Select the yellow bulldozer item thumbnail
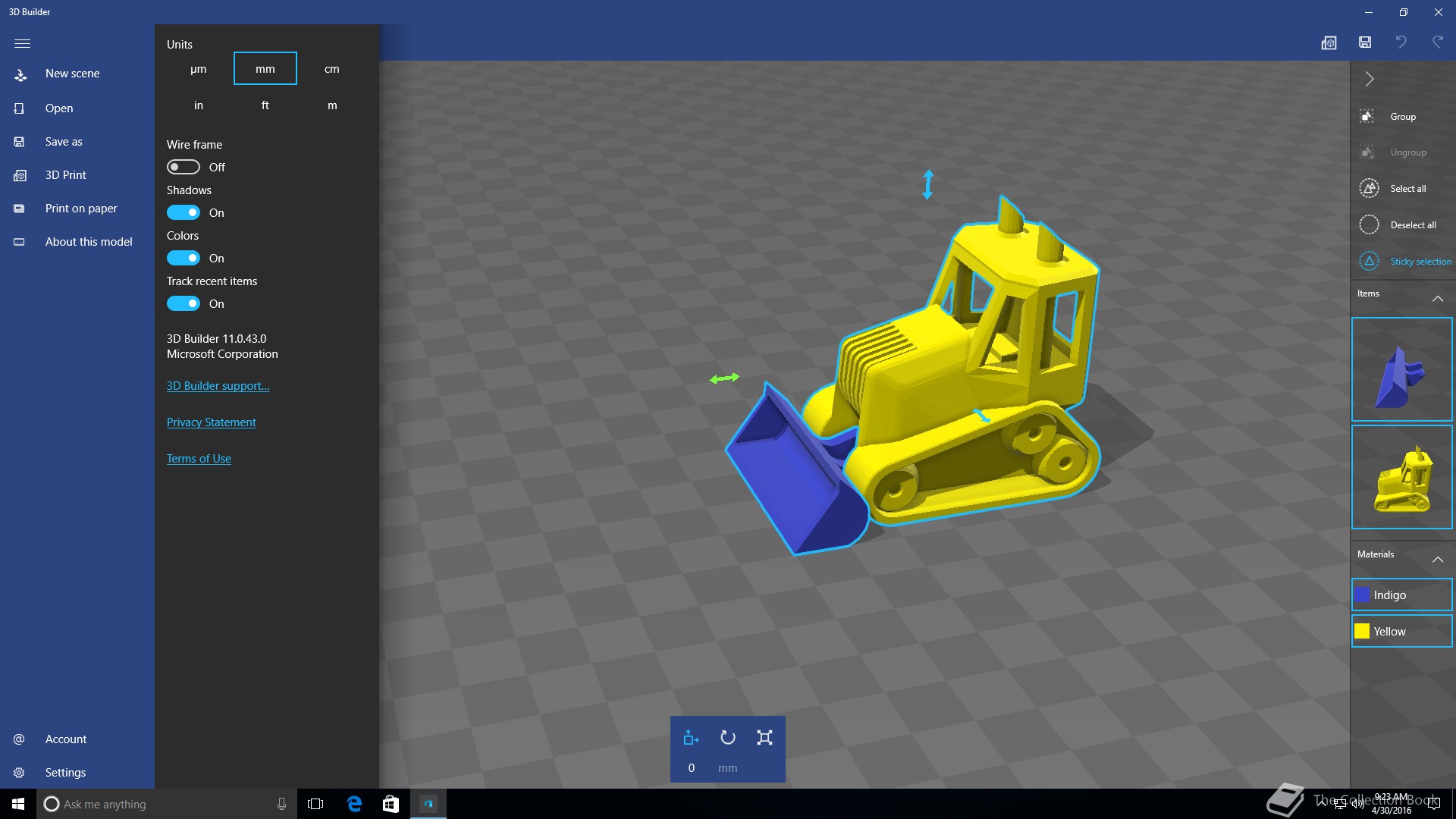Image resolution: width=1456 pixels, height=819 pixels. pyautogui.click(x=1402, y=478)
